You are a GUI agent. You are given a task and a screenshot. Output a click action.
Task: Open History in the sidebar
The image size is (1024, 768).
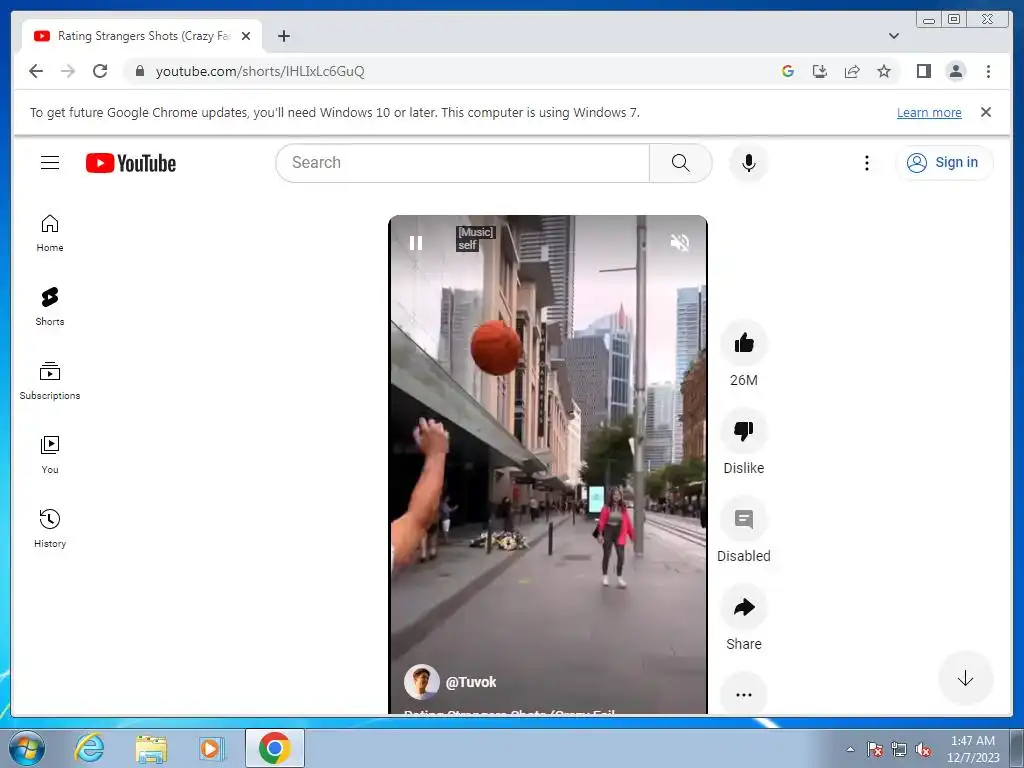(x=50, y=529)
